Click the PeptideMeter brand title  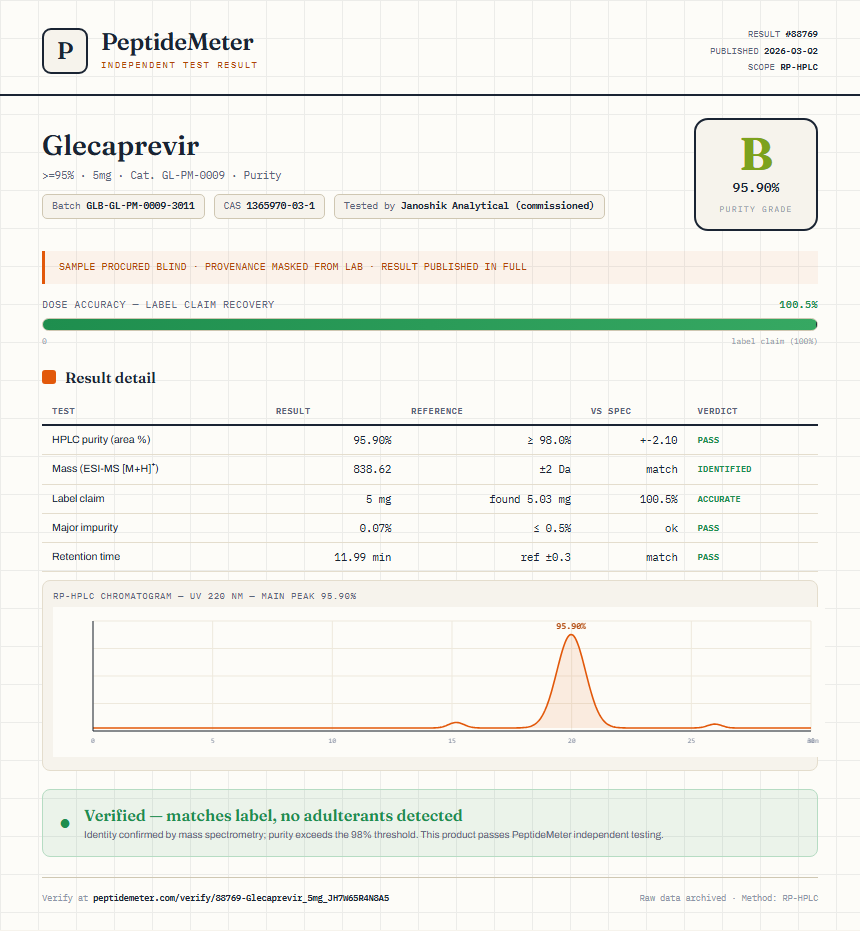[178, 43]
